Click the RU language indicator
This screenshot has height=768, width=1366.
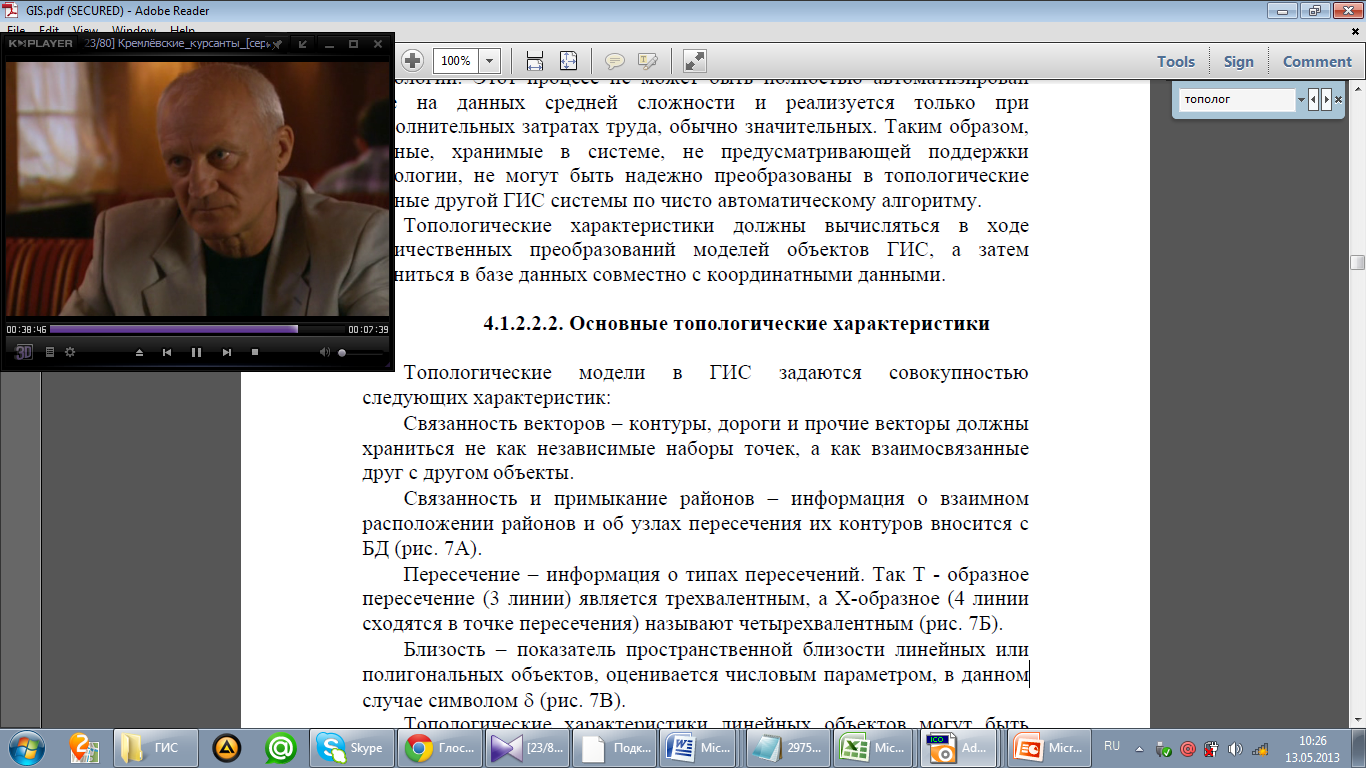[1111, 746]
